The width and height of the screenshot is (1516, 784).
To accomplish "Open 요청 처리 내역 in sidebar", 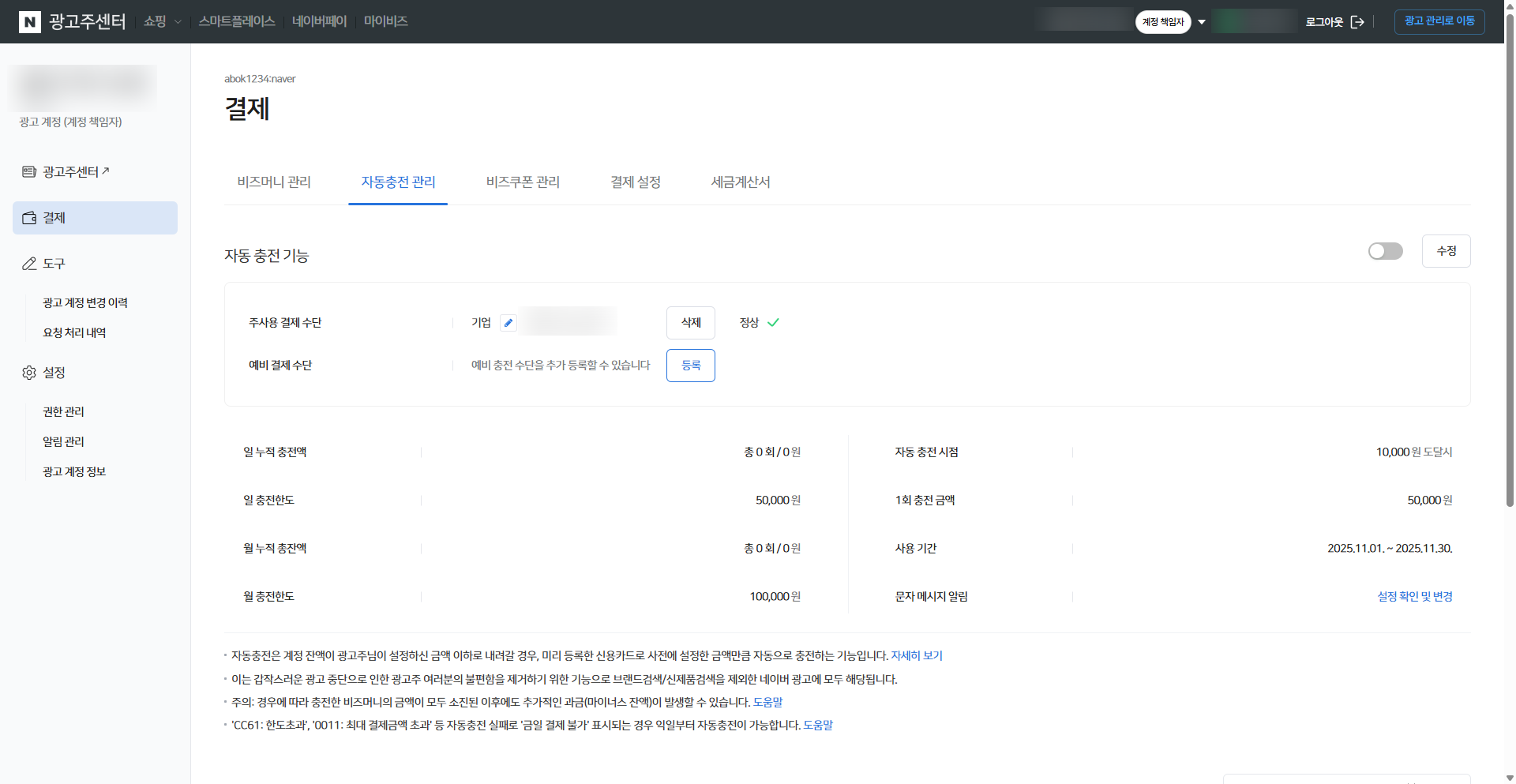I will [x=74, y=333].
